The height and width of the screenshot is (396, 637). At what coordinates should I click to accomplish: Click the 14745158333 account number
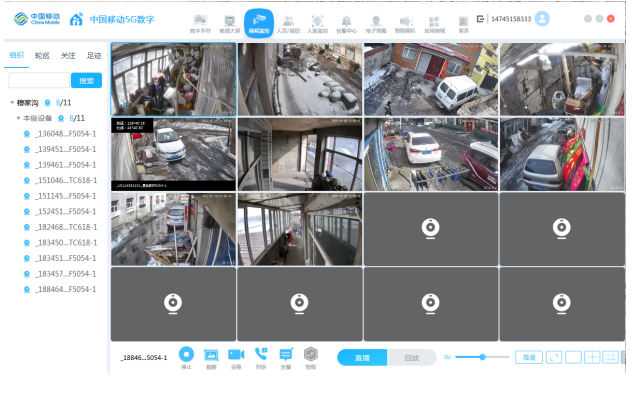coord(511,19)
